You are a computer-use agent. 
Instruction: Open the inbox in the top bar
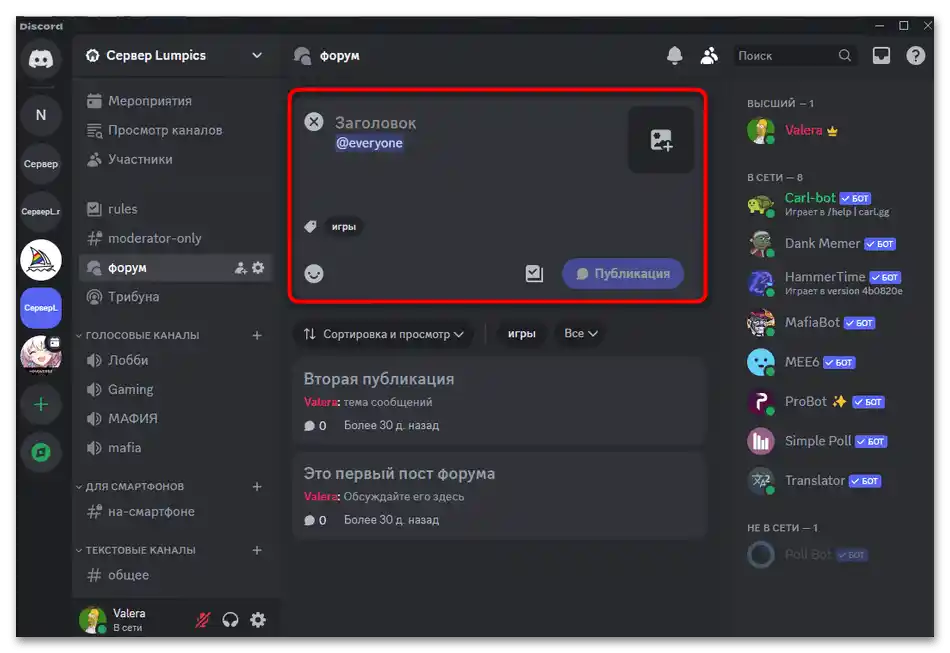pos(881,55)
